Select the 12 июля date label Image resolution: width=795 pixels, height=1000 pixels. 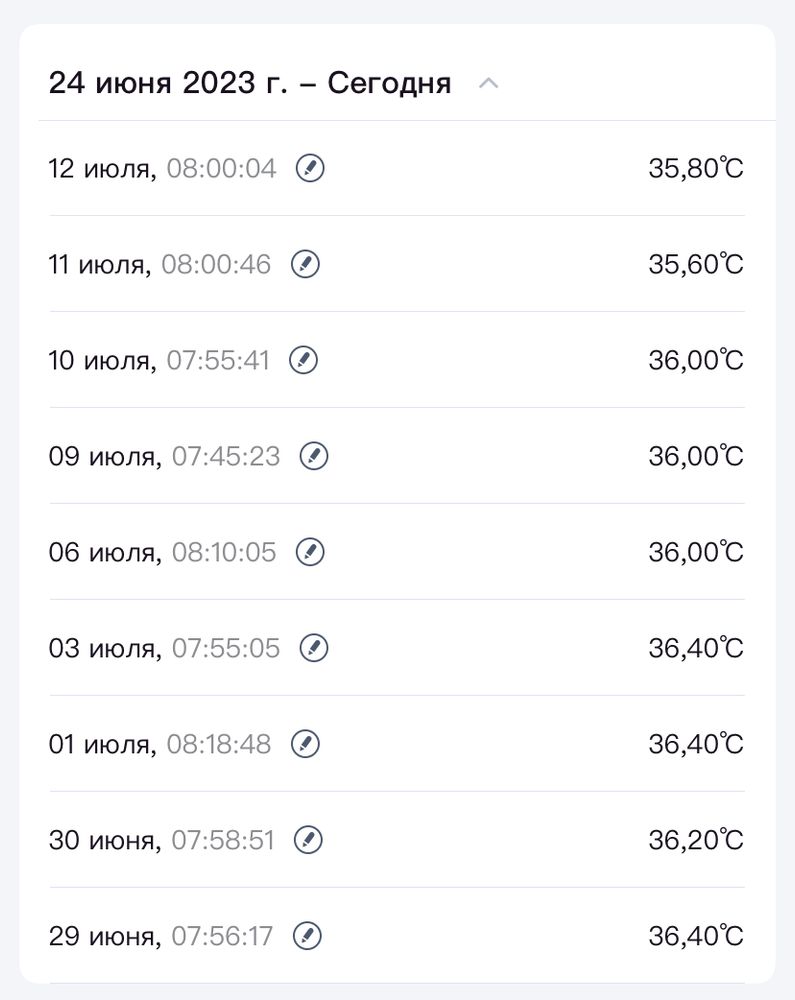102,168
